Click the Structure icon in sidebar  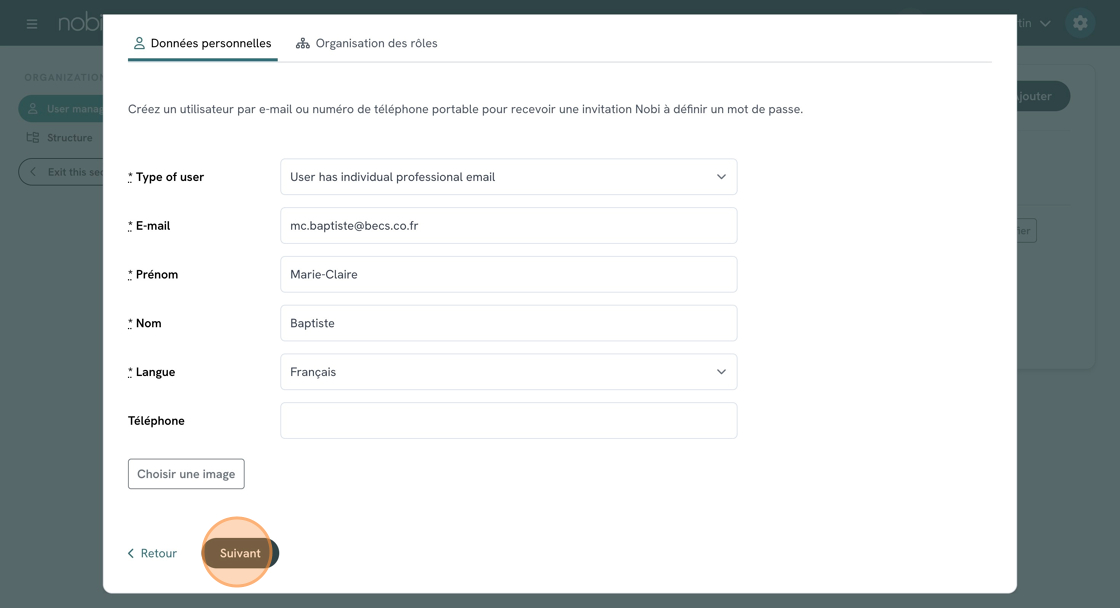pos(33,138)
